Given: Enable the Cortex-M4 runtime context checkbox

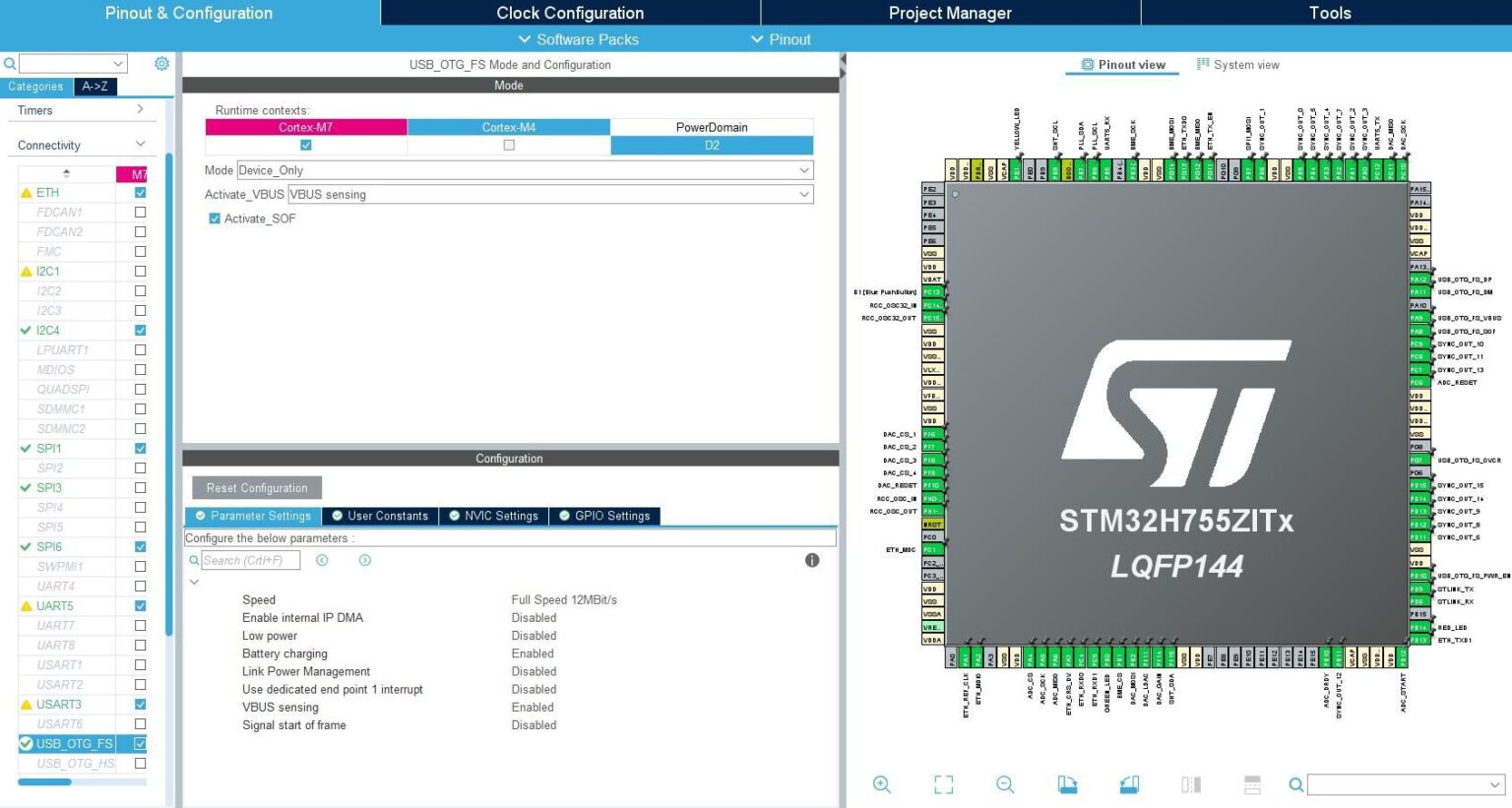Looking at the screenshot, I should [x=509, y=145].
